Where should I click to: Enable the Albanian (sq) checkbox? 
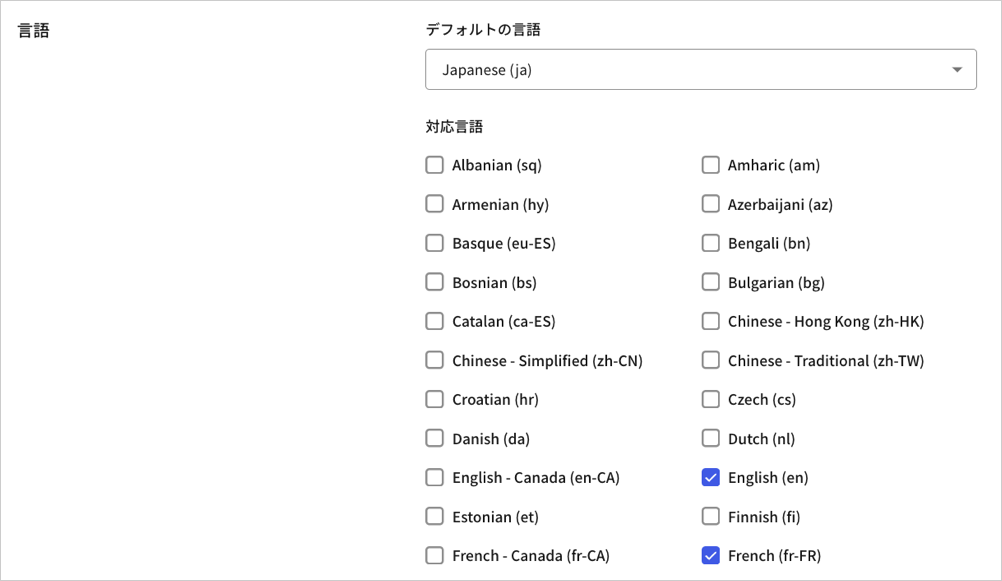pos(434,165)
